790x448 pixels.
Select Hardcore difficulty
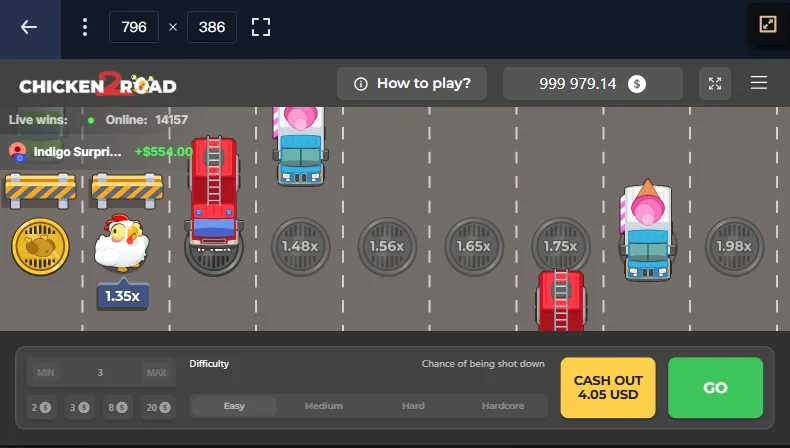pyautogui.click(x=503, y=406)
